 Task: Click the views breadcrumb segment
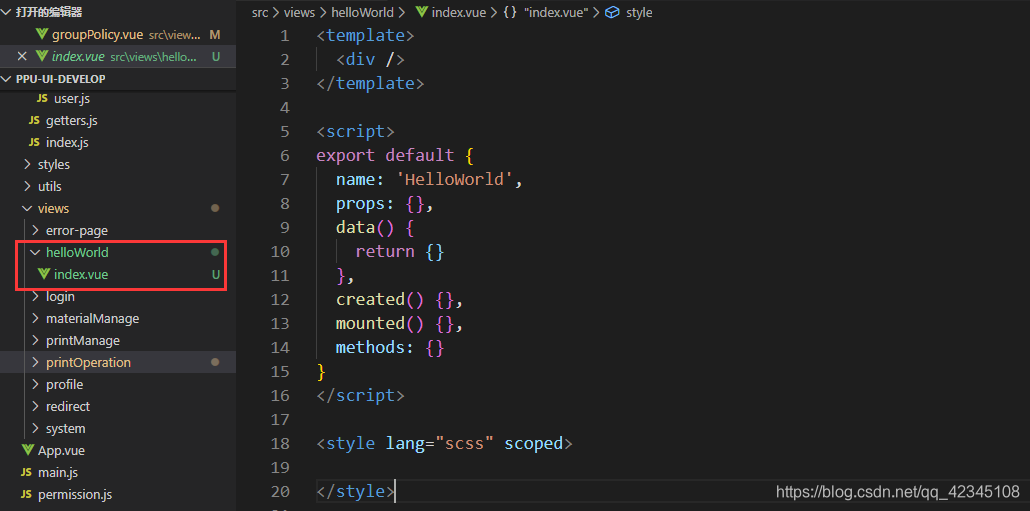[x=300, y=12]
